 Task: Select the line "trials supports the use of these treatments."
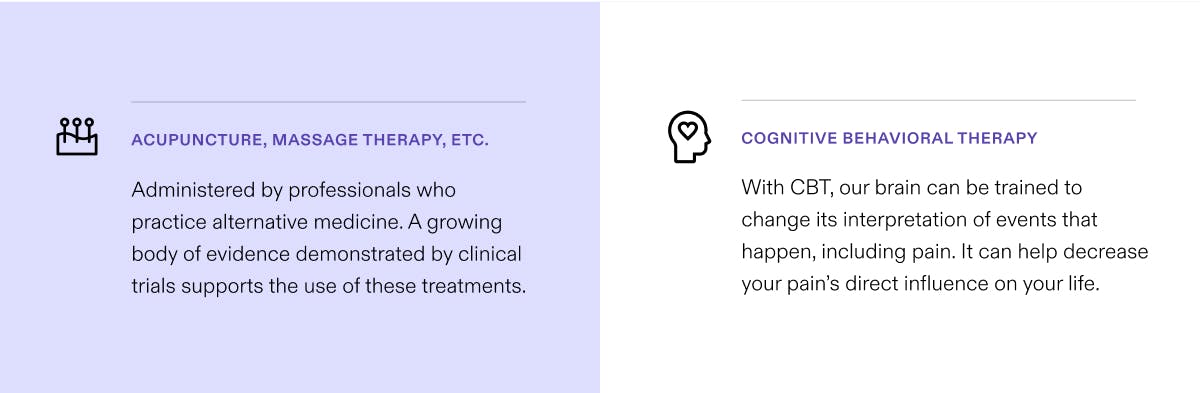click(x=329, y=286)
